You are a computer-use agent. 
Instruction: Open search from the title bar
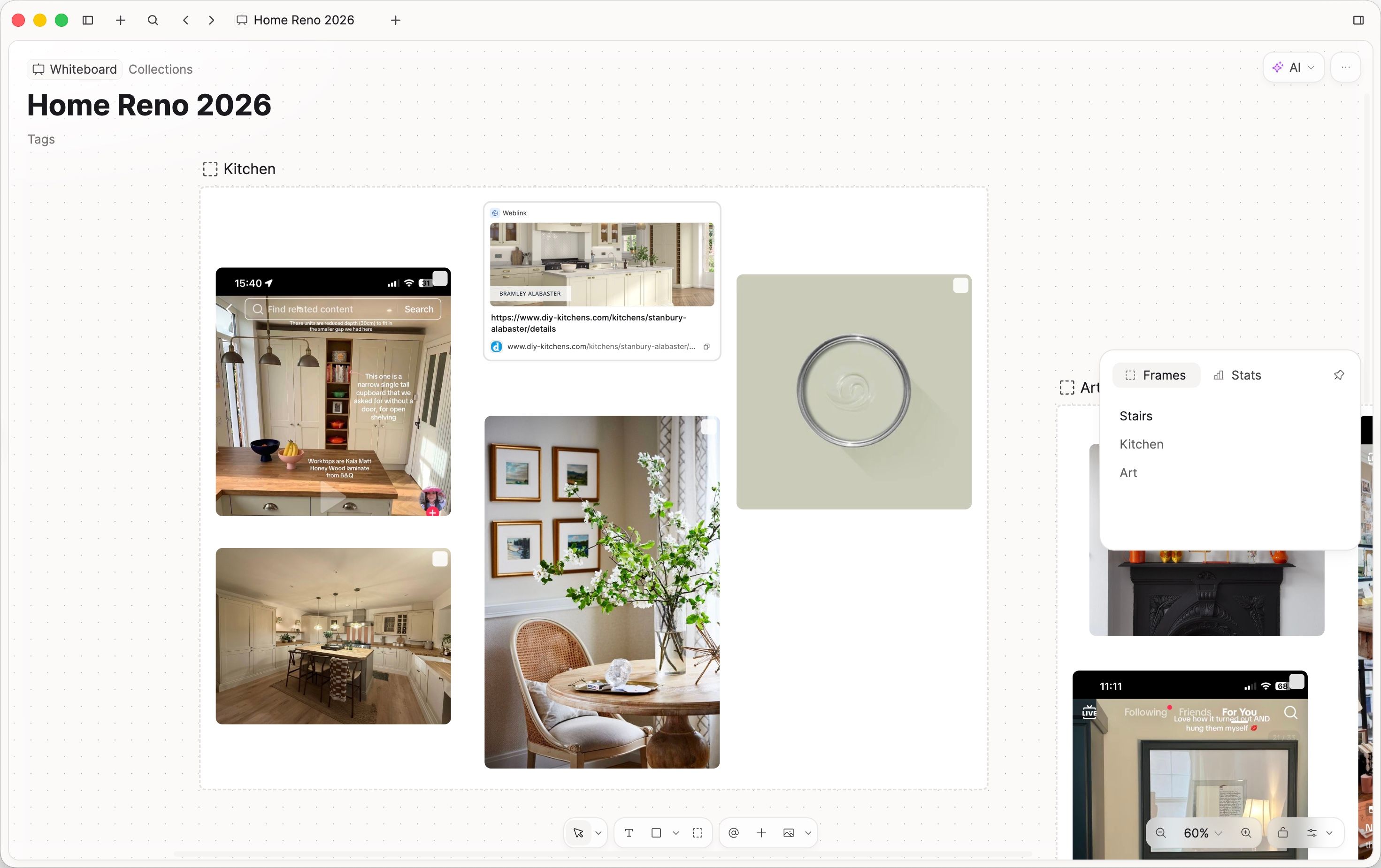point(153,20)
